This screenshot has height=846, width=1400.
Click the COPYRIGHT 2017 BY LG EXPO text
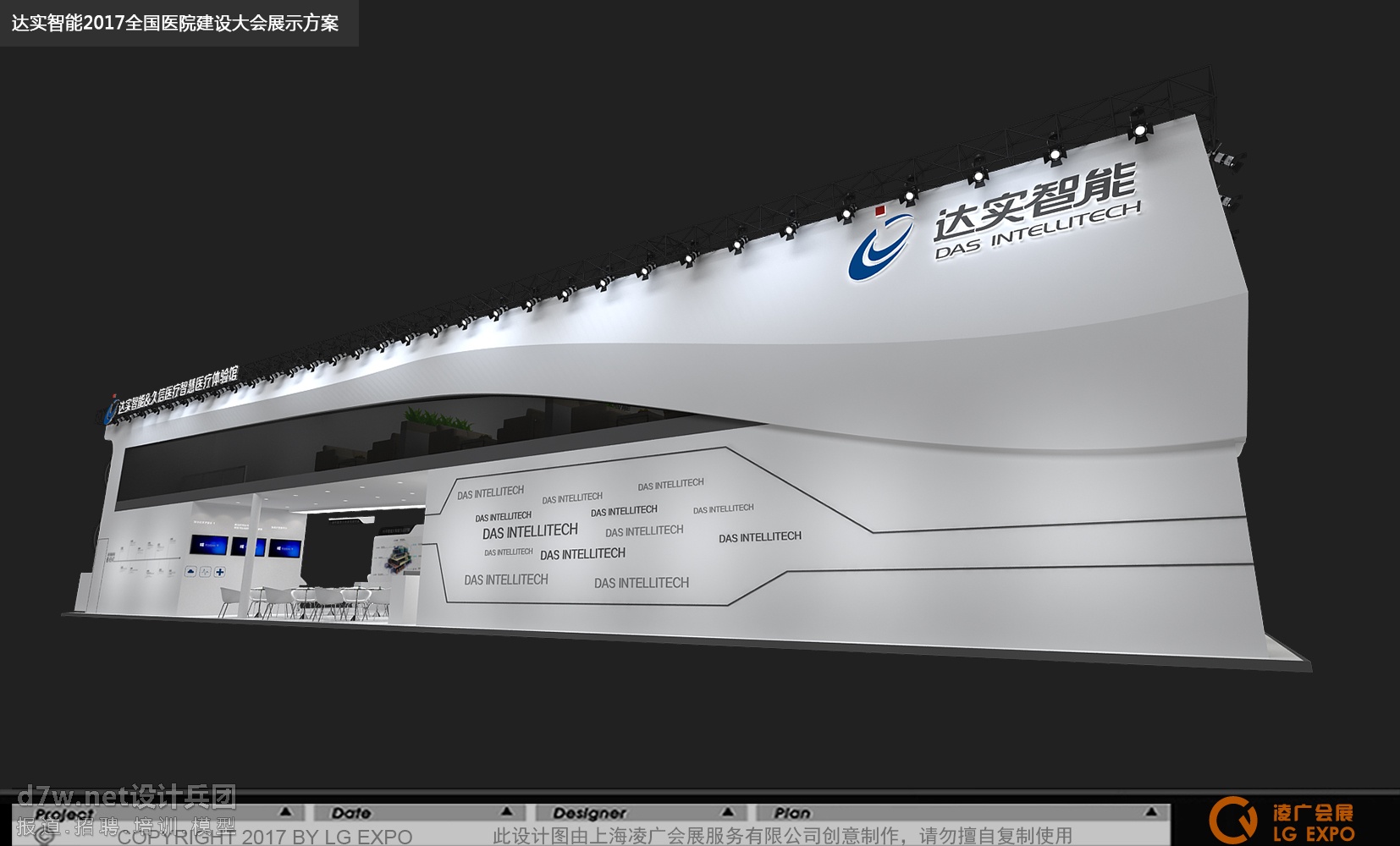tap(265, 837)
